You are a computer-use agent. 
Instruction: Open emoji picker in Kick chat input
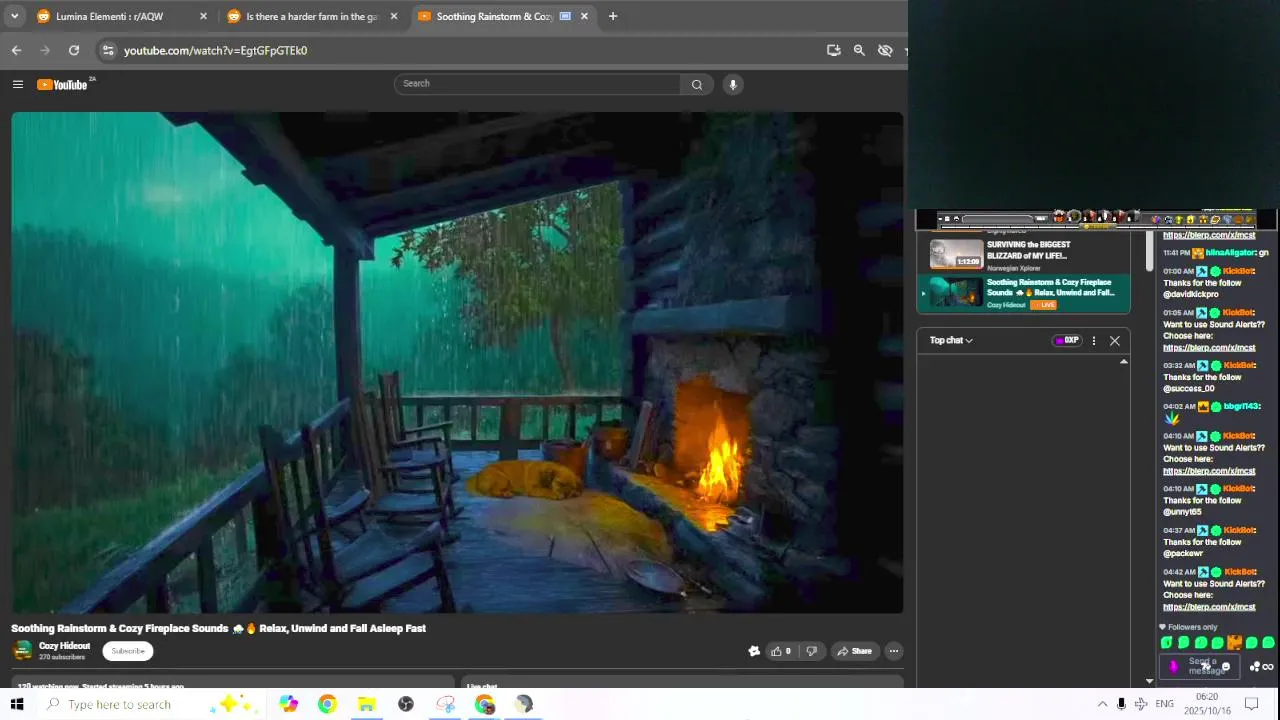pos(1226,667)
